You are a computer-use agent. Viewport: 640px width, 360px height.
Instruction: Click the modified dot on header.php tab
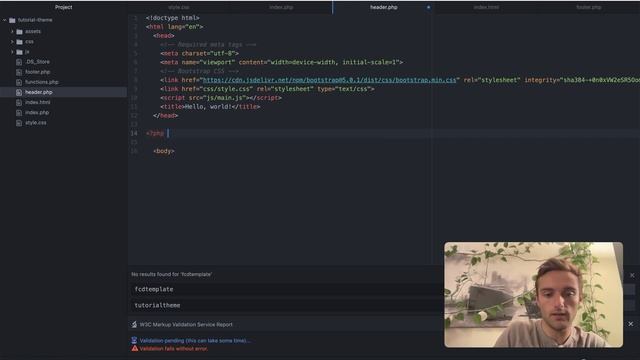[x=428, y=7]
